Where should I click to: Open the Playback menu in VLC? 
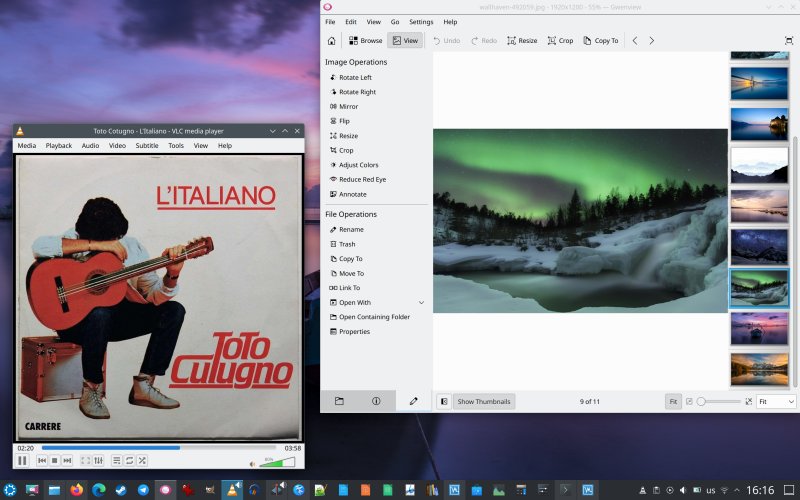point(59,145)
